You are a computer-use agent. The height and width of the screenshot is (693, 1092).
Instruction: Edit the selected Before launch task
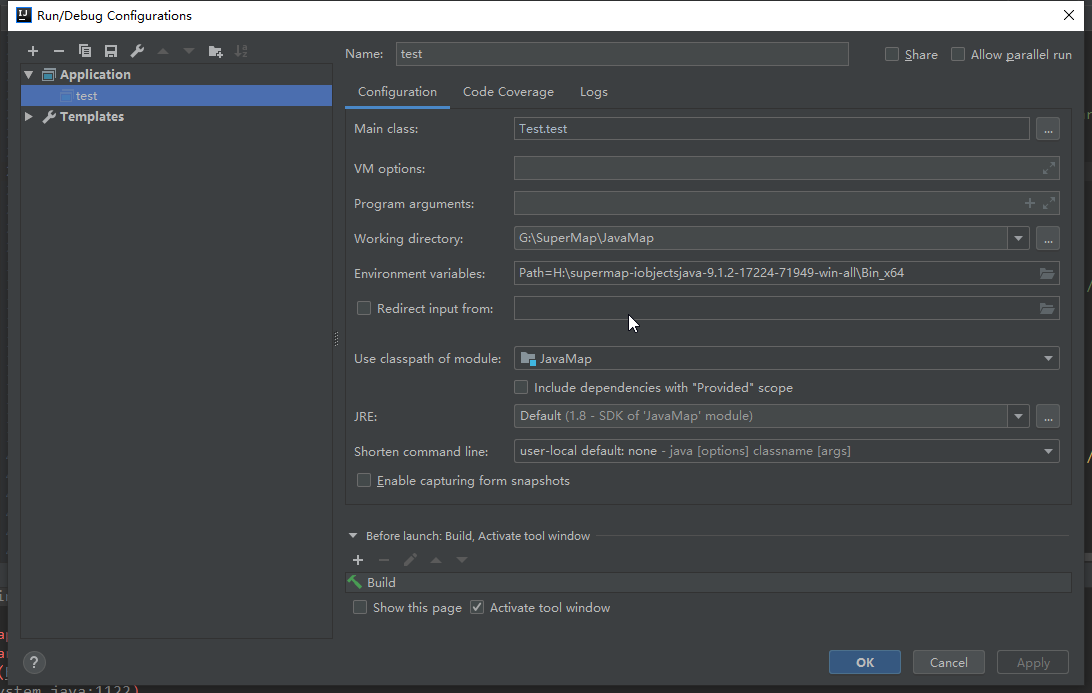tap(410, 560)
